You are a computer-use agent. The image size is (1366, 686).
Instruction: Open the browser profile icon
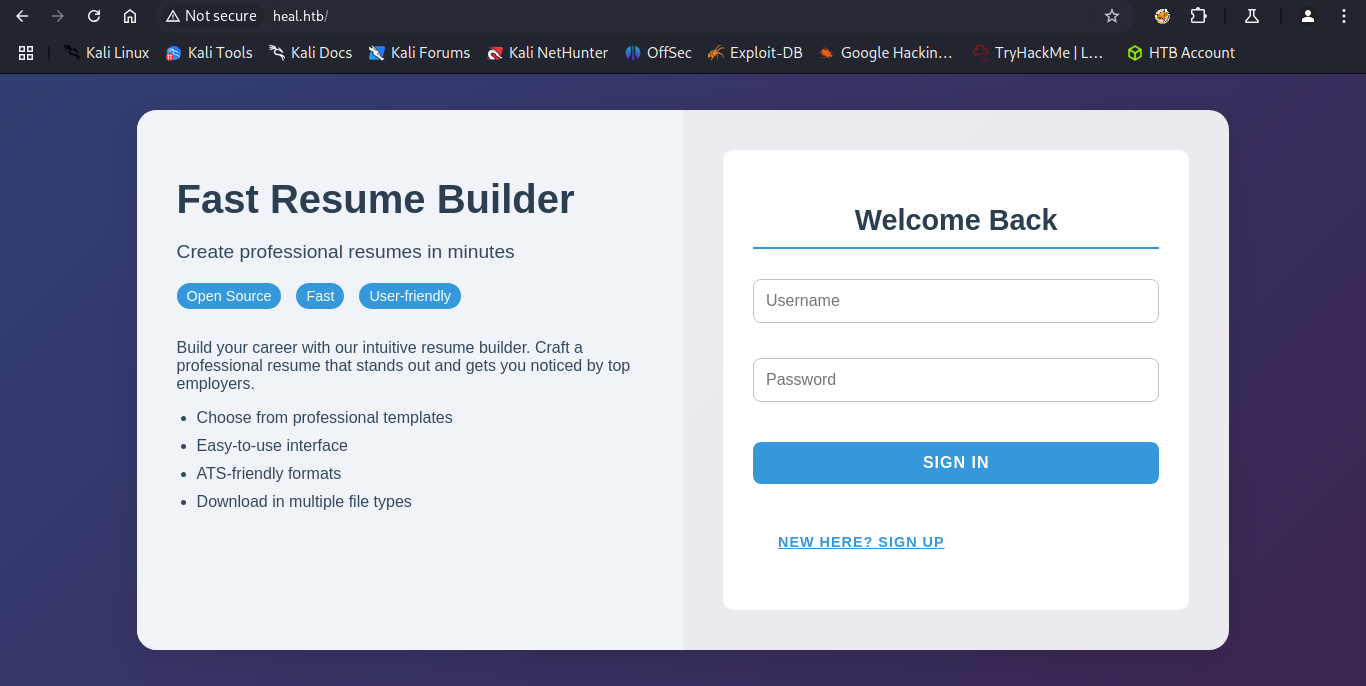click(x=1307, y=16)
